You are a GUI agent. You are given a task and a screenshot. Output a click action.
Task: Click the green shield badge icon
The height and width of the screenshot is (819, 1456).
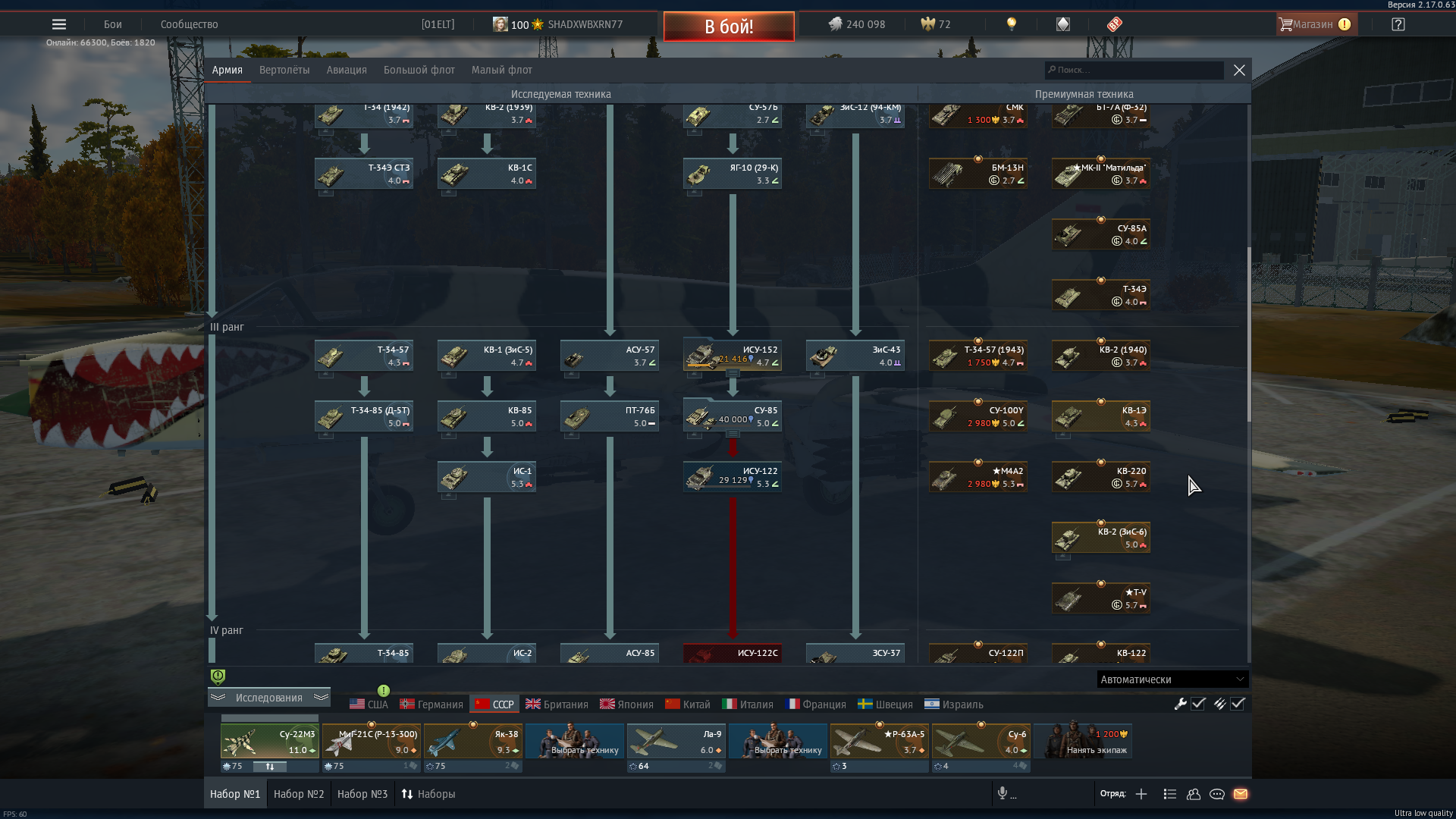[218, 676]
